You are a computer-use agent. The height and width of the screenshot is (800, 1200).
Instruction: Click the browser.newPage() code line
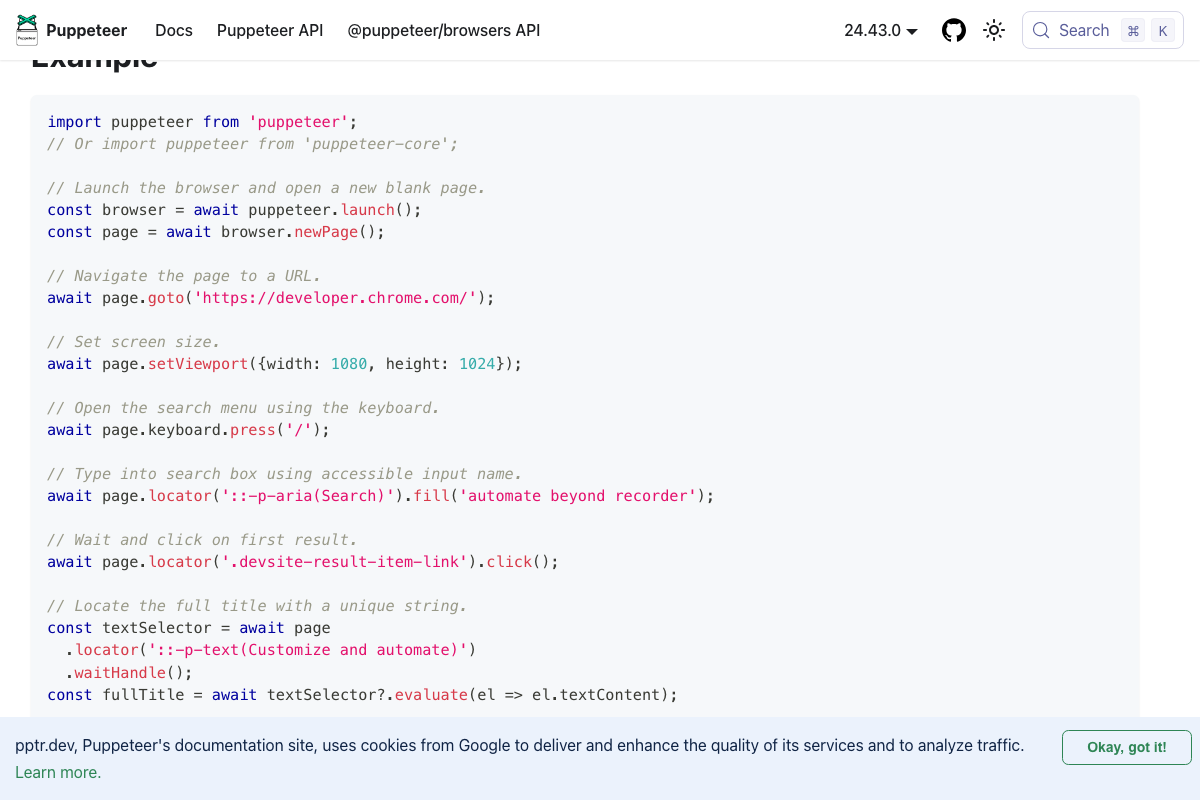point(216,232)
